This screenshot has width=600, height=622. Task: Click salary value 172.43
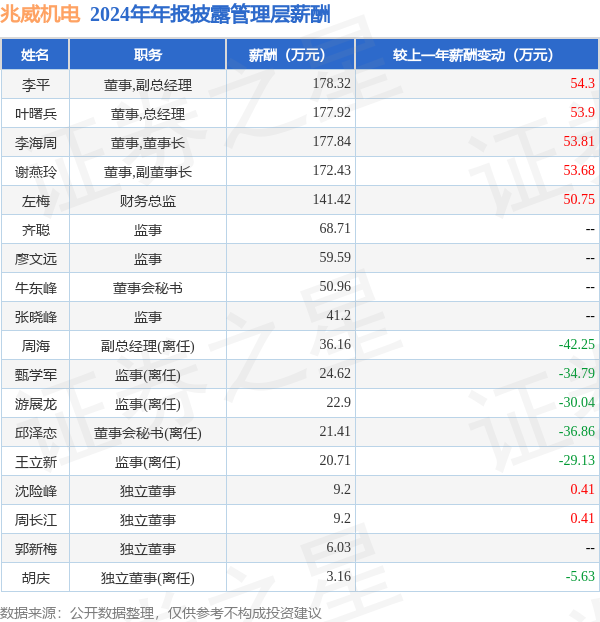(332, 170)
